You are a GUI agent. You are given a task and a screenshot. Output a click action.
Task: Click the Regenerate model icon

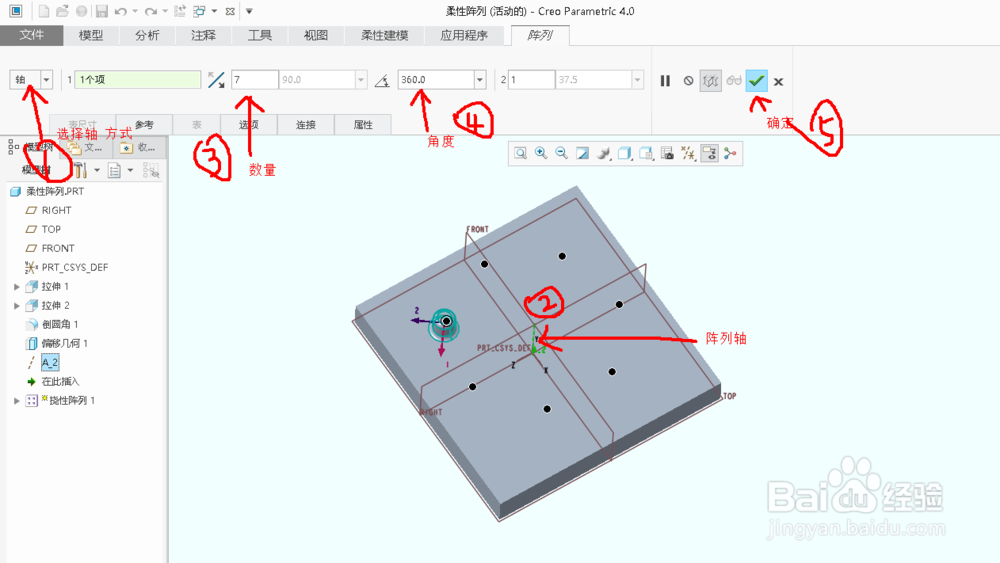click(x=180, y=11)
